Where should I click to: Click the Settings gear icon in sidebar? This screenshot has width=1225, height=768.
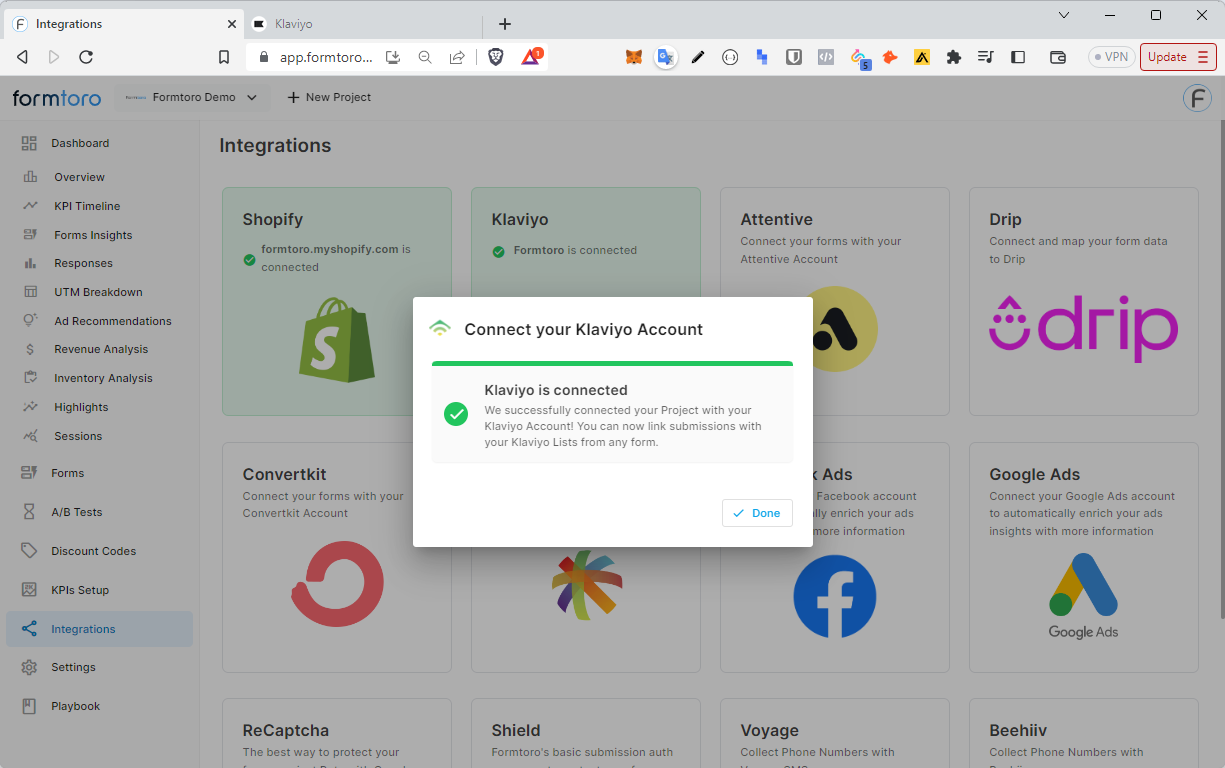29,667
